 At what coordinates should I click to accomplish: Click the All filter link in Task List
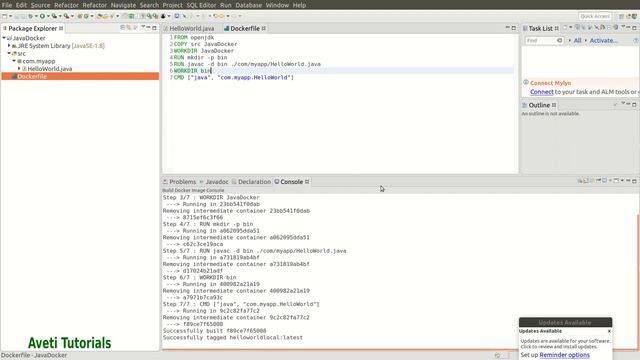[x=577, y=40]
